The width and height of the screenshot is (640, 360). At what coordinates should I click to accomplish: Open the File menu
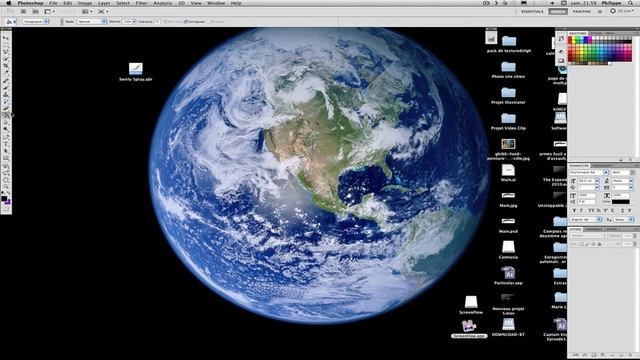[53, 3]
